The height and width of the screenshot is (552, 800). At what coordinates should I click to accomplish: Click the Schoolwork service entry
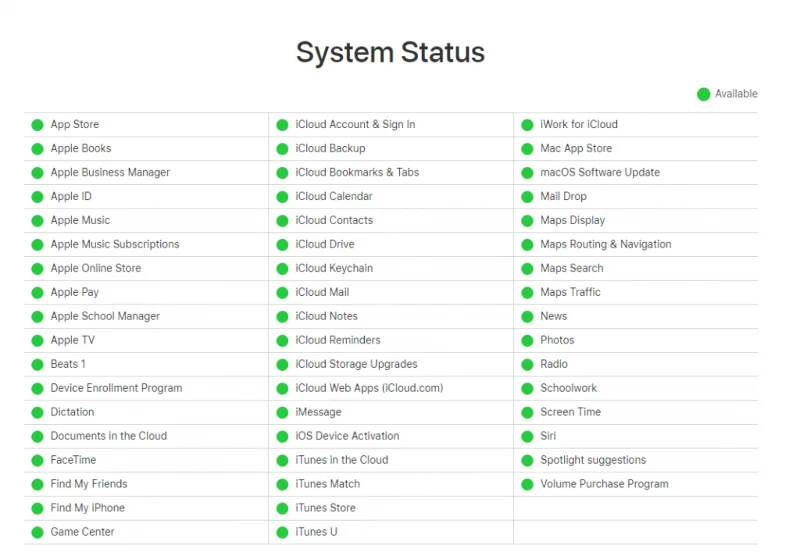point(568,388)
